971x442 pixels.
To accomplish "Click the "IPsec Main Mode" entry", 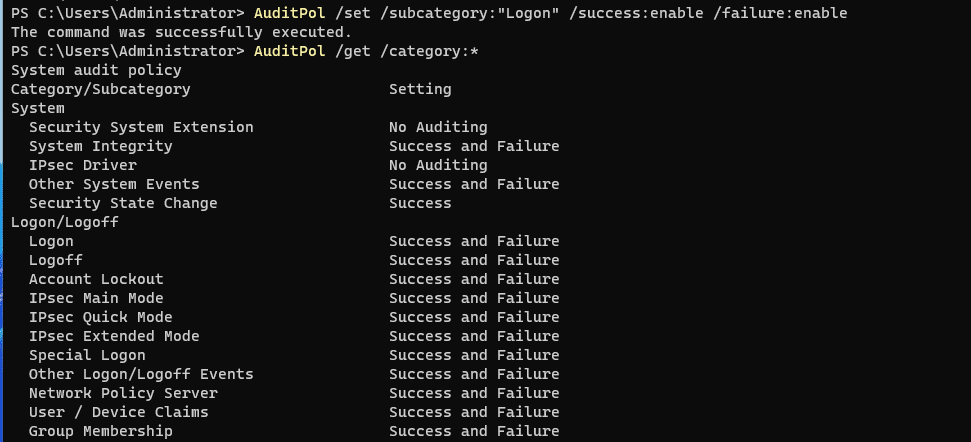I will (96, 298).
